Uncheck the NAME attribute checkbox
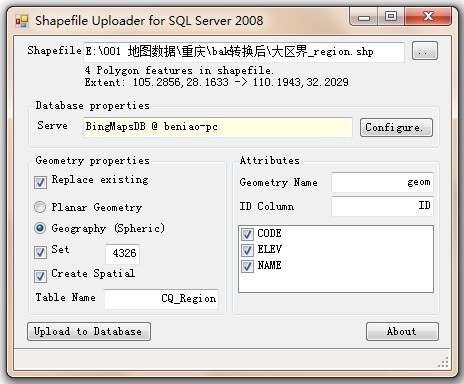The width and height of the screenshot is (464, 384). pos(247,266)
